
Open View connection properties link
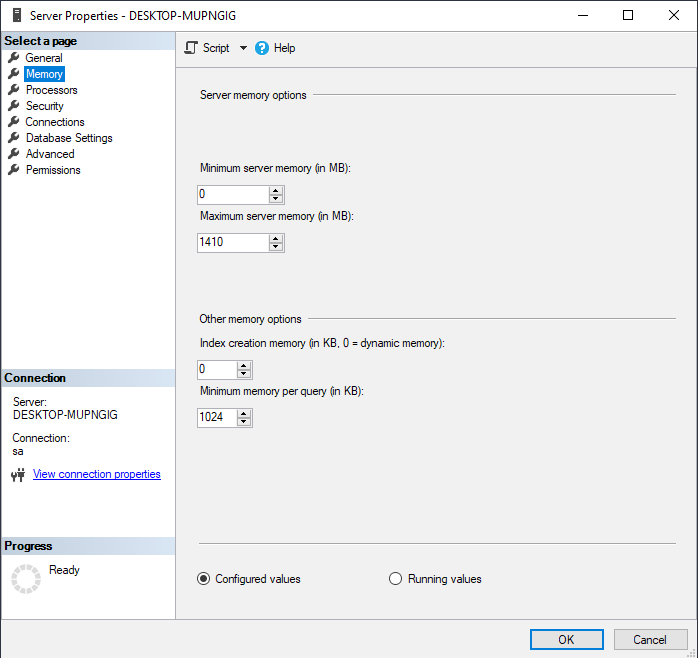point(97,474)
